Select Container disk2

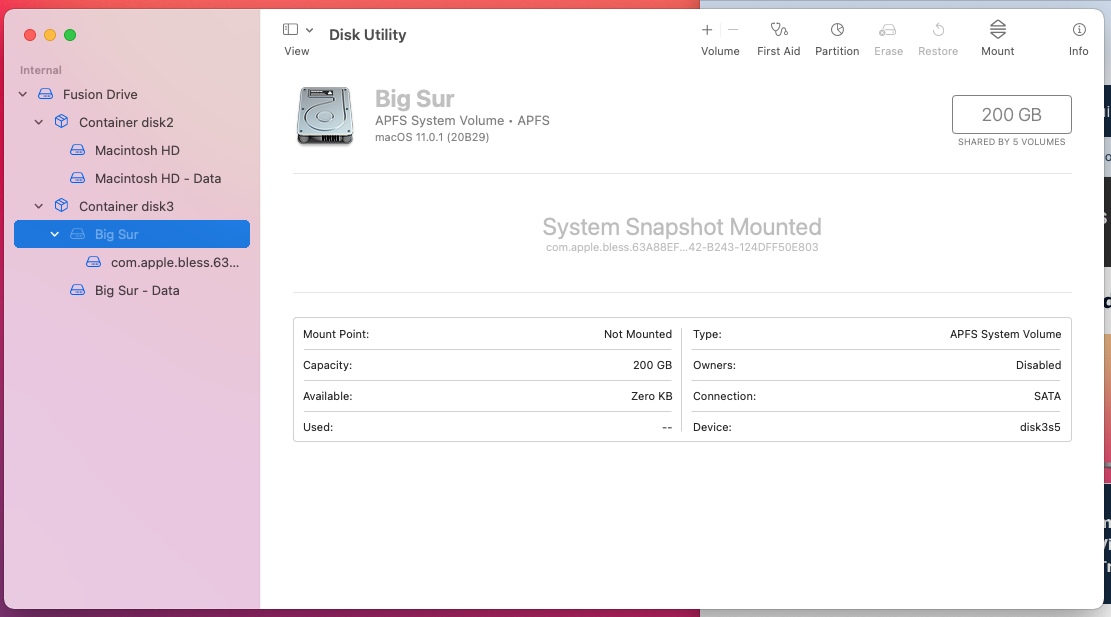126,122
